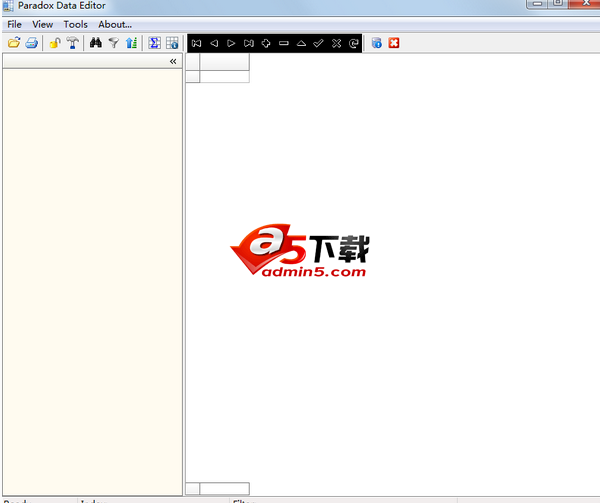Open the About... menu

[x=115, y=24]
